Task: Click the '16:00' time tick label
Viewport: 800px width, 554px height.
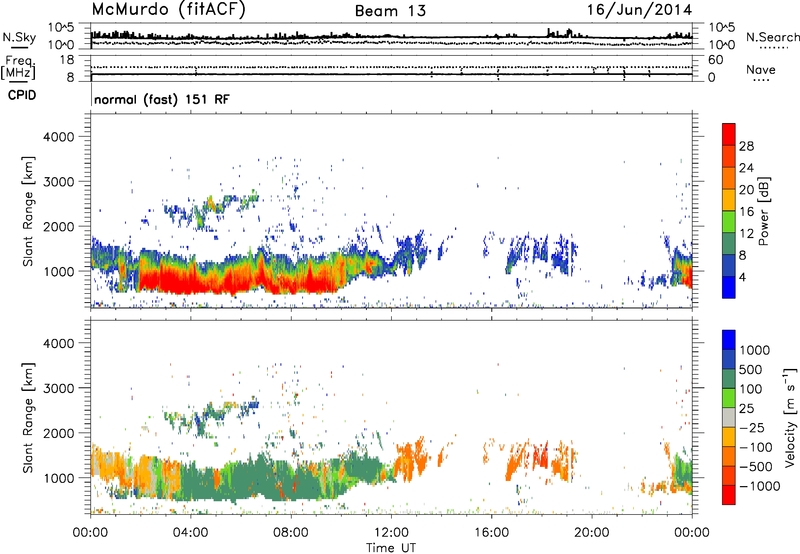Action: pyautogui.click(x=491, y=533)
